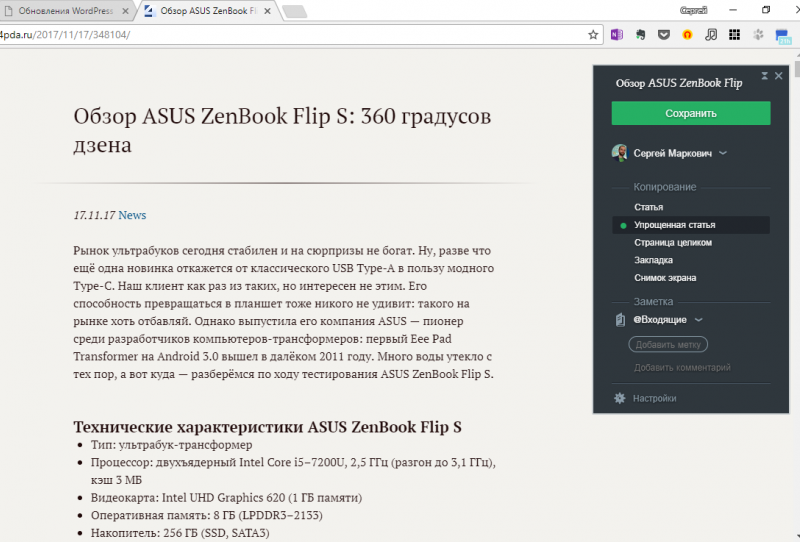The width and height of the screenshot is (800, 542).
Task: Open the @Входящие notebook dropdown
Action: [x=698, y=320]
